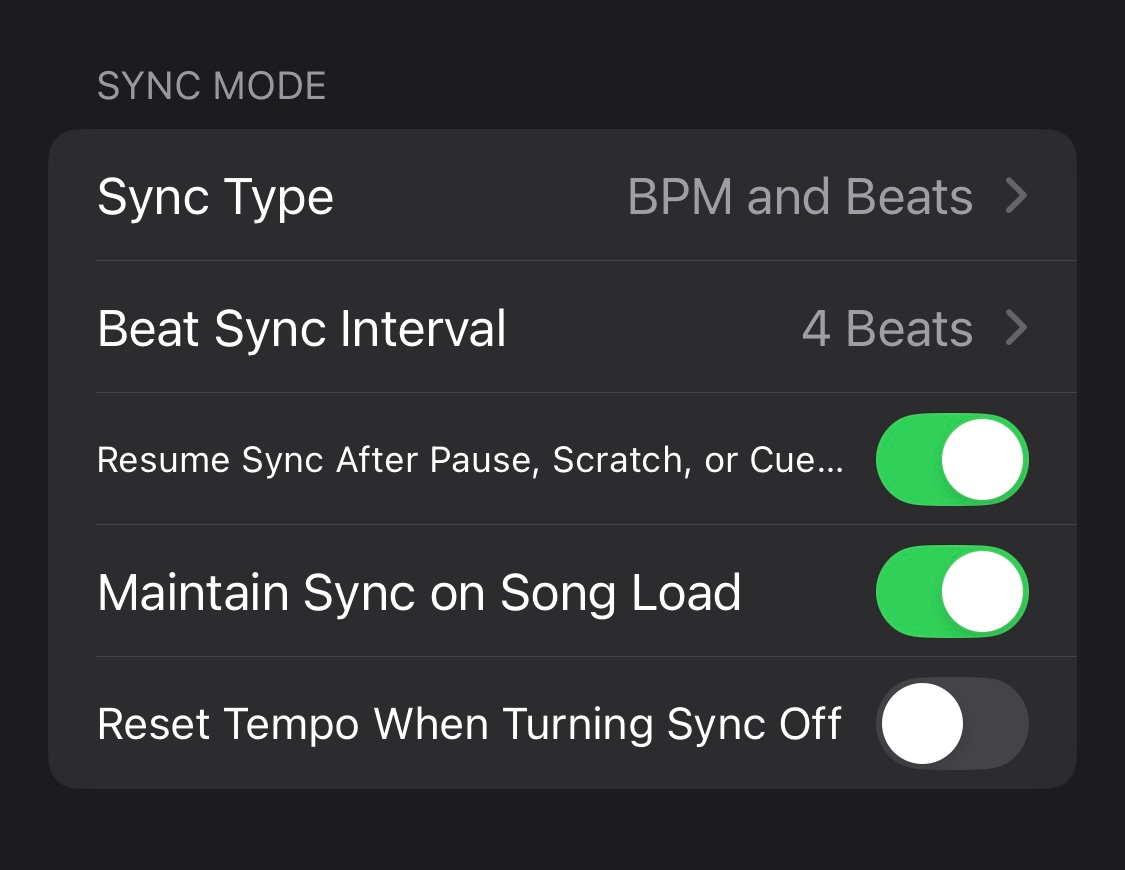Select the 4 Beats value text
1125x870 pixels.
(886, 328)
